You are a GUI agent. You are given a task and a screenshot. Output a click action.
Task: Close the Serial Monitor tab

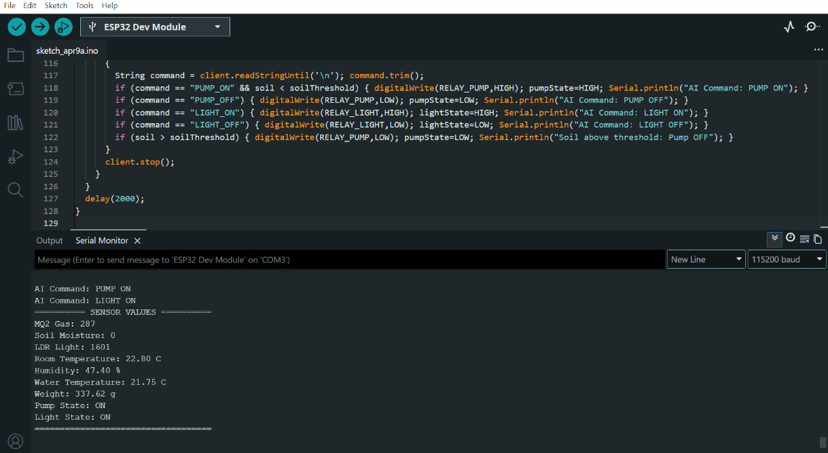[137, 241]
